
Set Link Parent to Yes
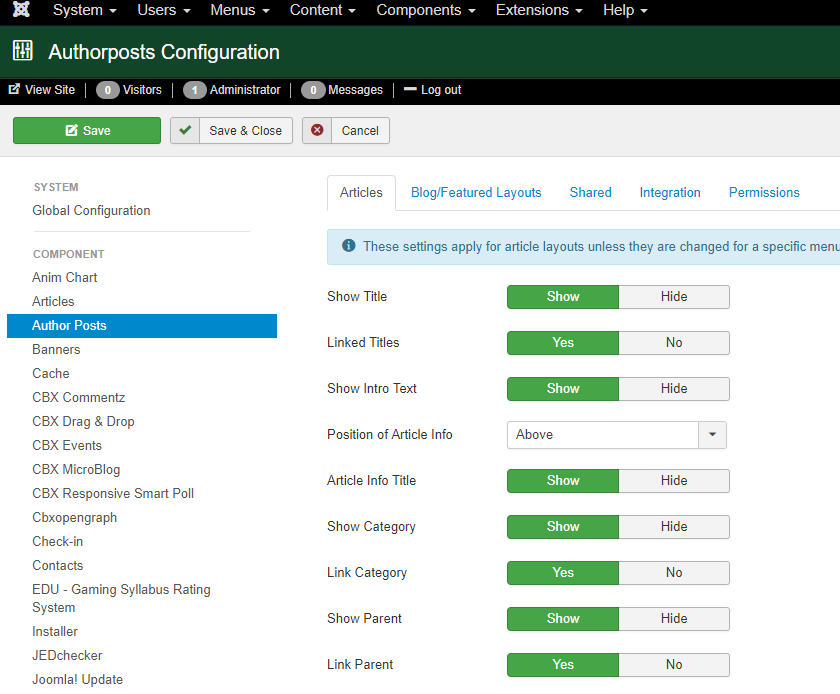pos(563,665)
